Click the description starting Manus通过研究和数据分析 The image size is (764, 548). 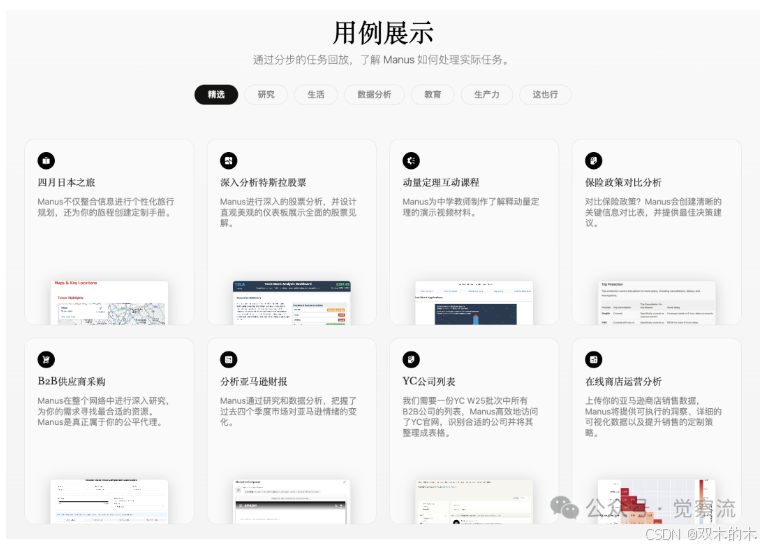click(288, 412)
